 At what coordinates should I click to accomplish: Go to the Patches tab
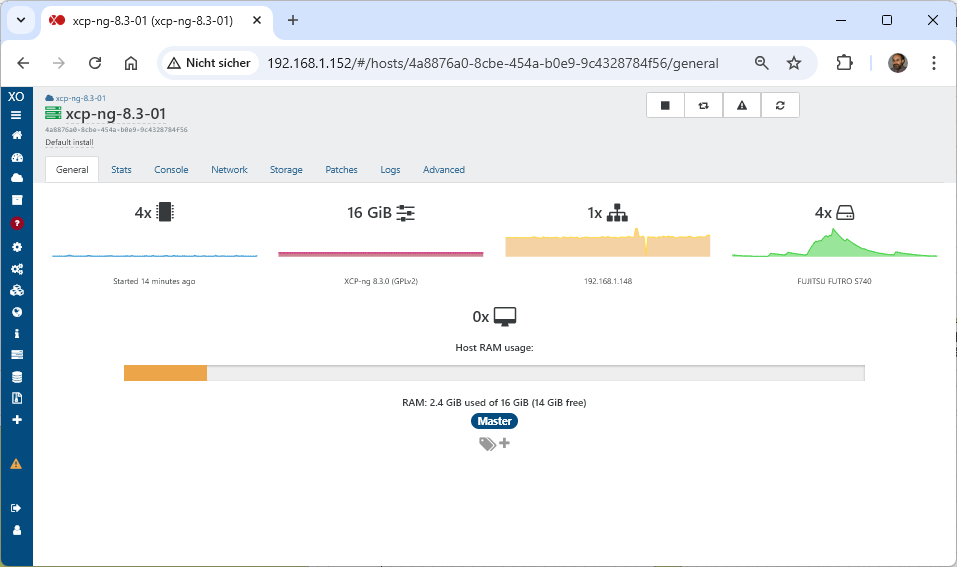(x=341, y=170)
